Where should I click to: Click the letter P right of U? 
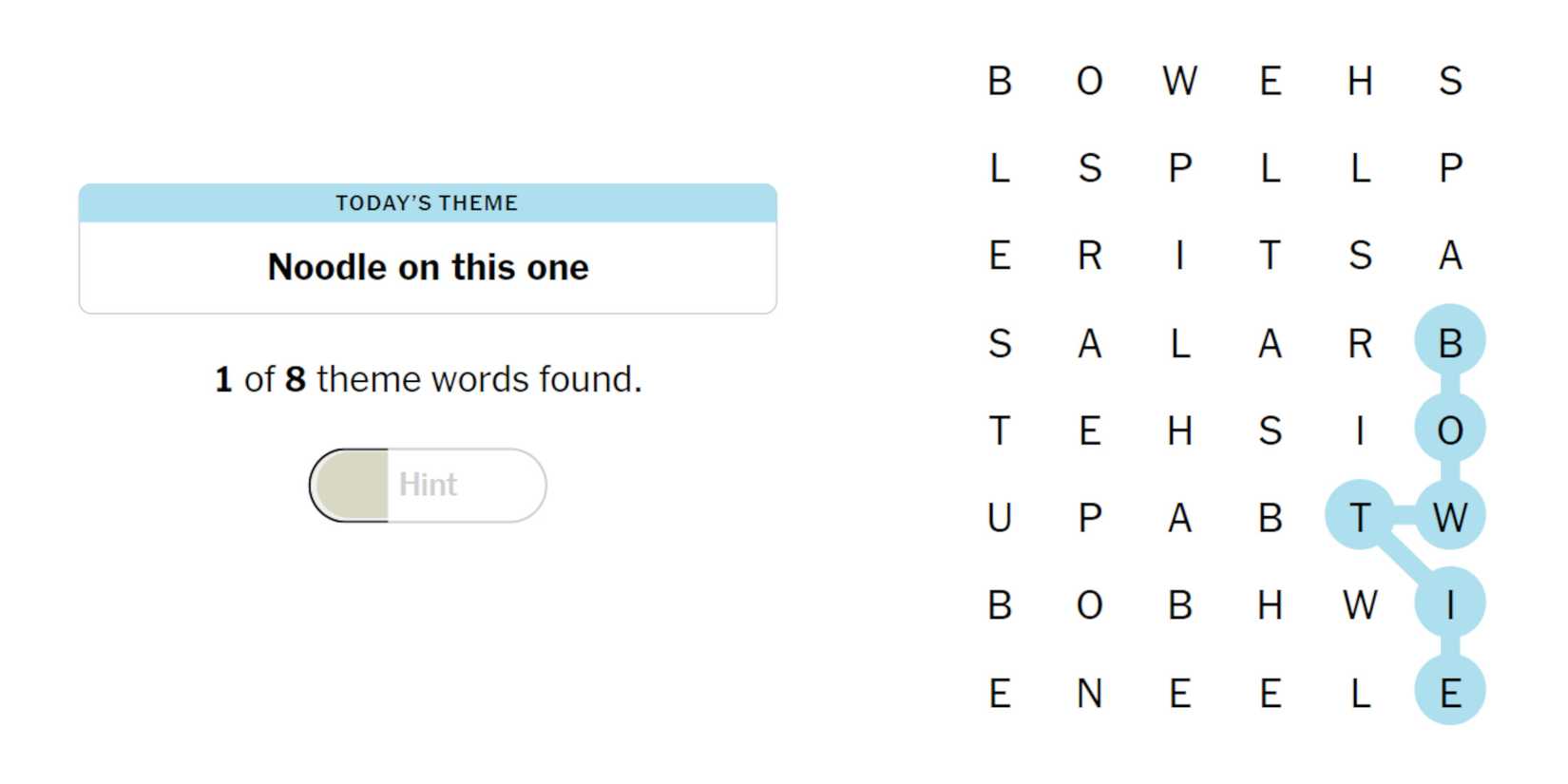pos(1089,518)
